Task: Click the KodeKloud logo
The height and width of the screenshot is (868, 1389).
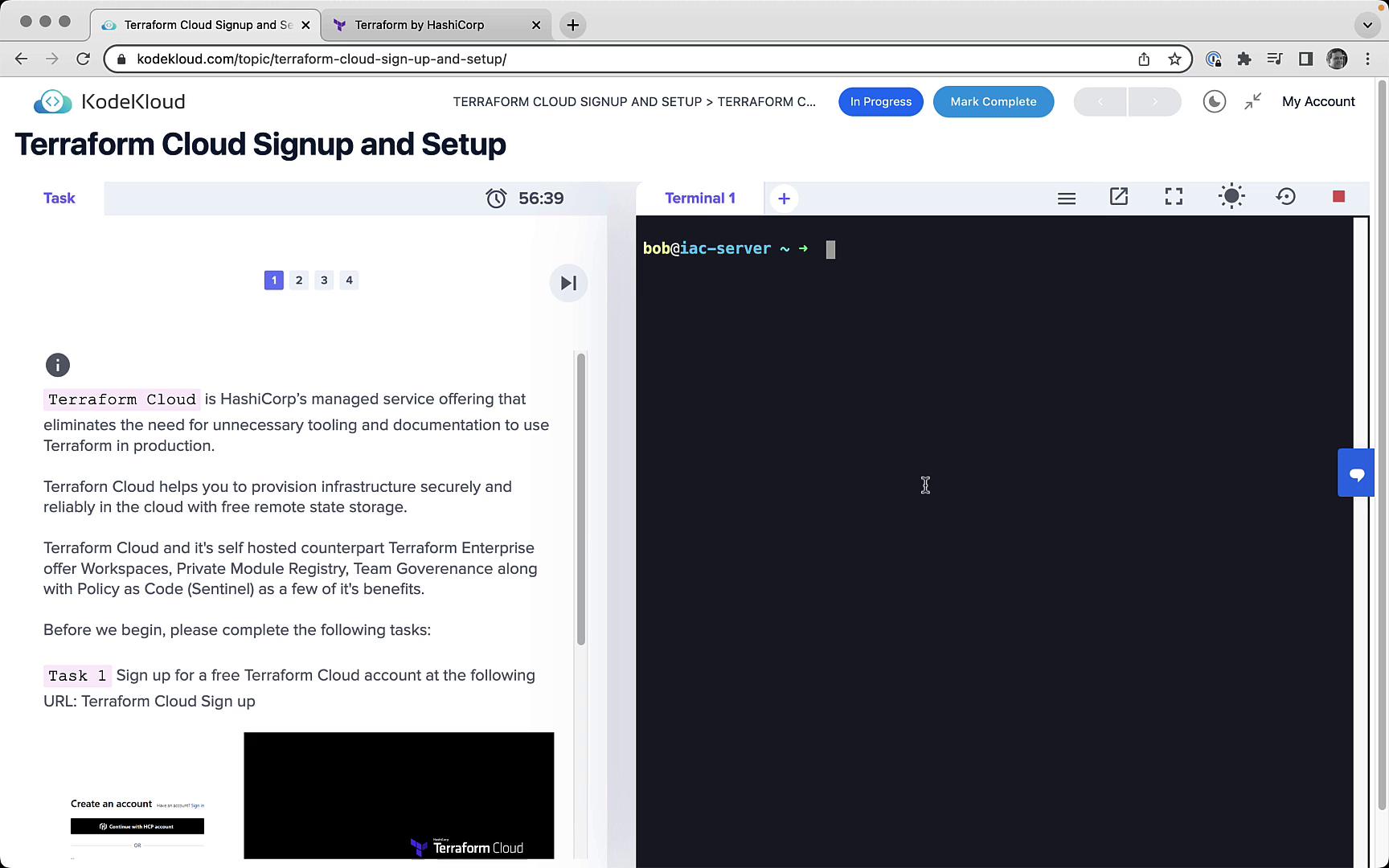Action: pyautogui.click(x=109, y=102)
